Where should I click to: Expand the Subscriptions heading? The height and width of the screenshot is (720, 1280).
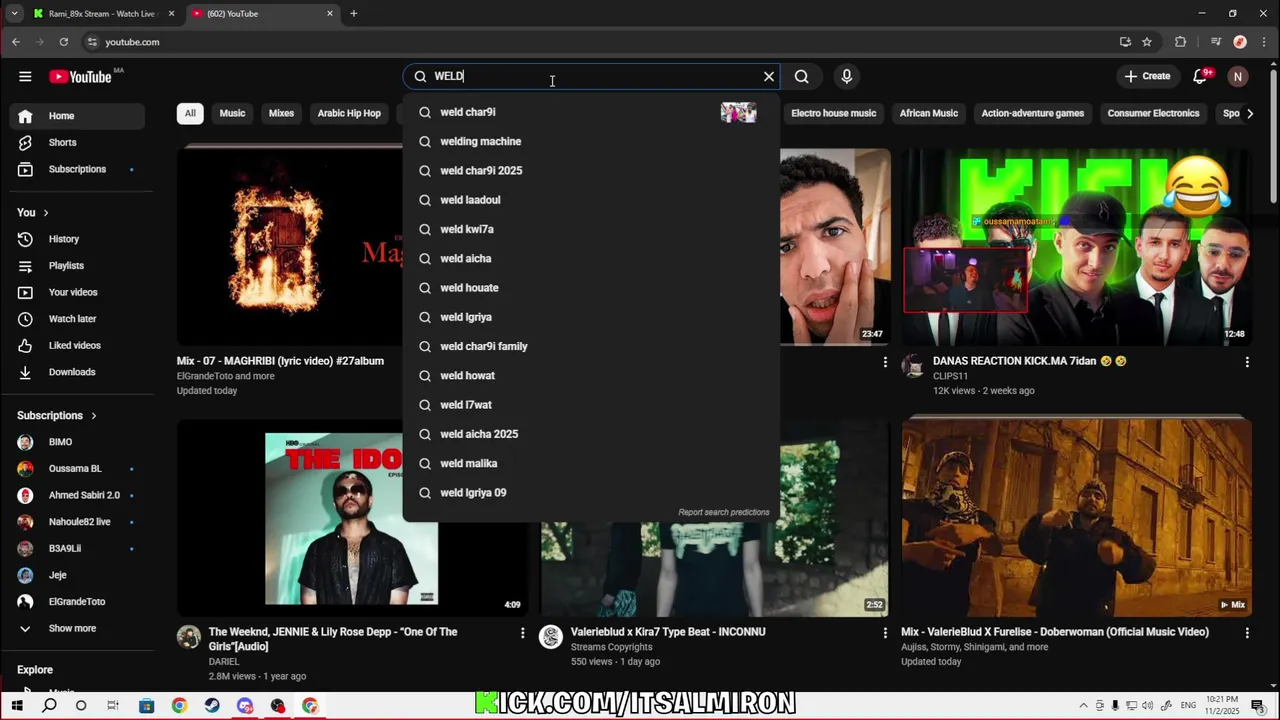click(57, 416)
